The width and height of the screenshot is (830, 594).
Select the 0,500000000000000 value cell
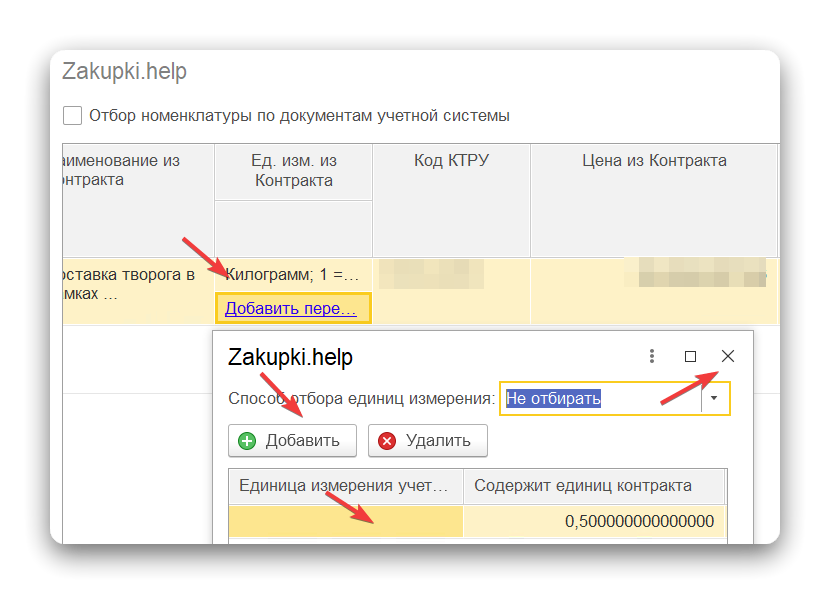coord(594,521)
